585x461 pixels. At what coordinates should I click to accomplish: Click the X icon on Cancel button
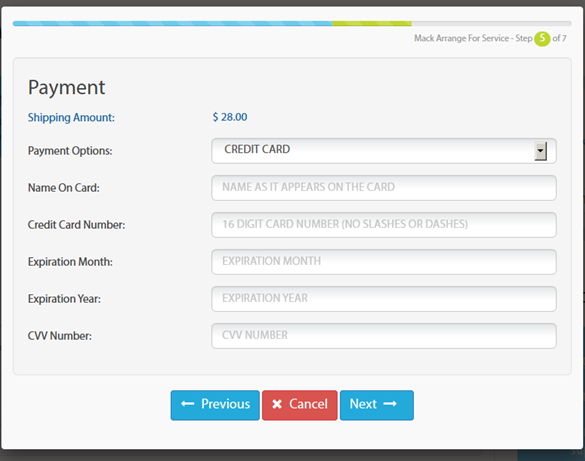tap(277, 404)
